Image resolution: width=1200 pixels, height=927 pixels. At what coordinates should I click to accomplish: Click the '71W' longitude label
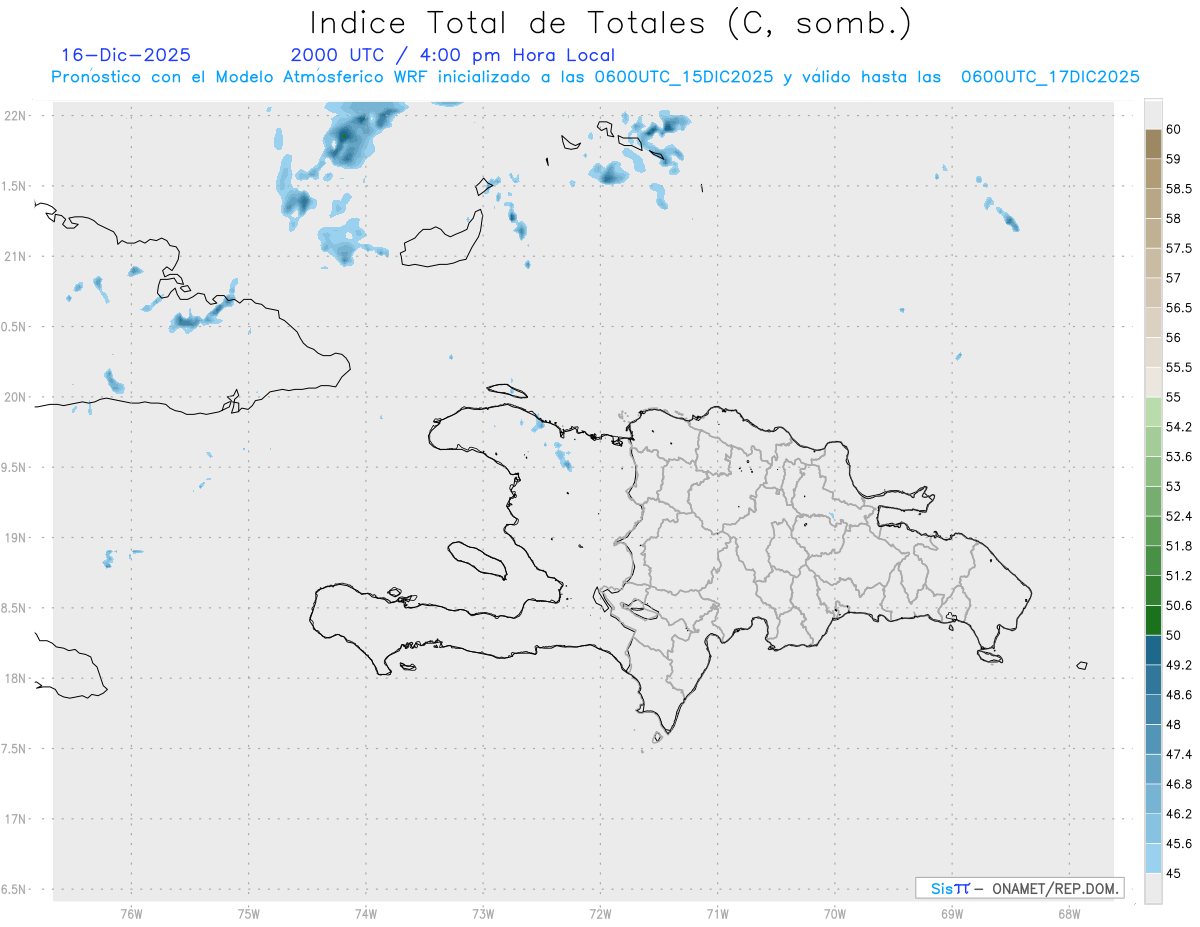[x=717, y=913]
